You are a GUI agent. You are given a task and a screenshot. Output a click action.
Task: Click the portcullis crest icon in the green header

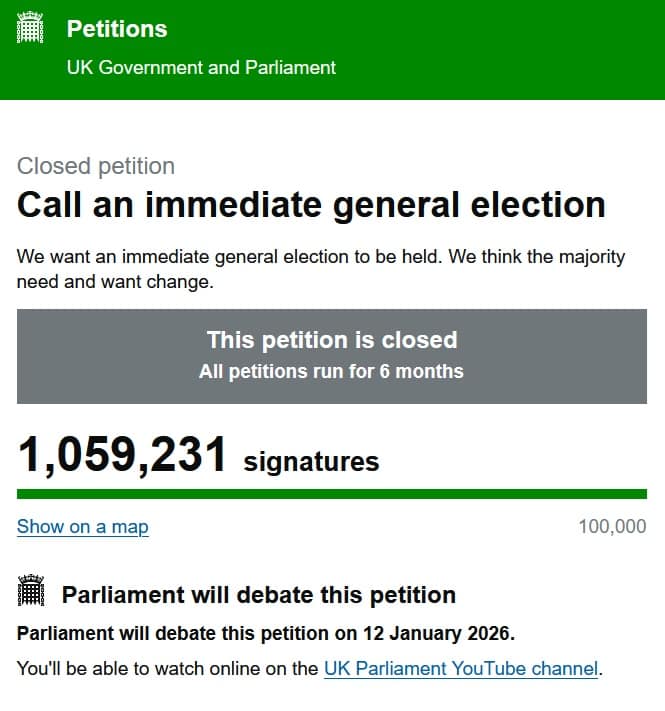[31, 29]
